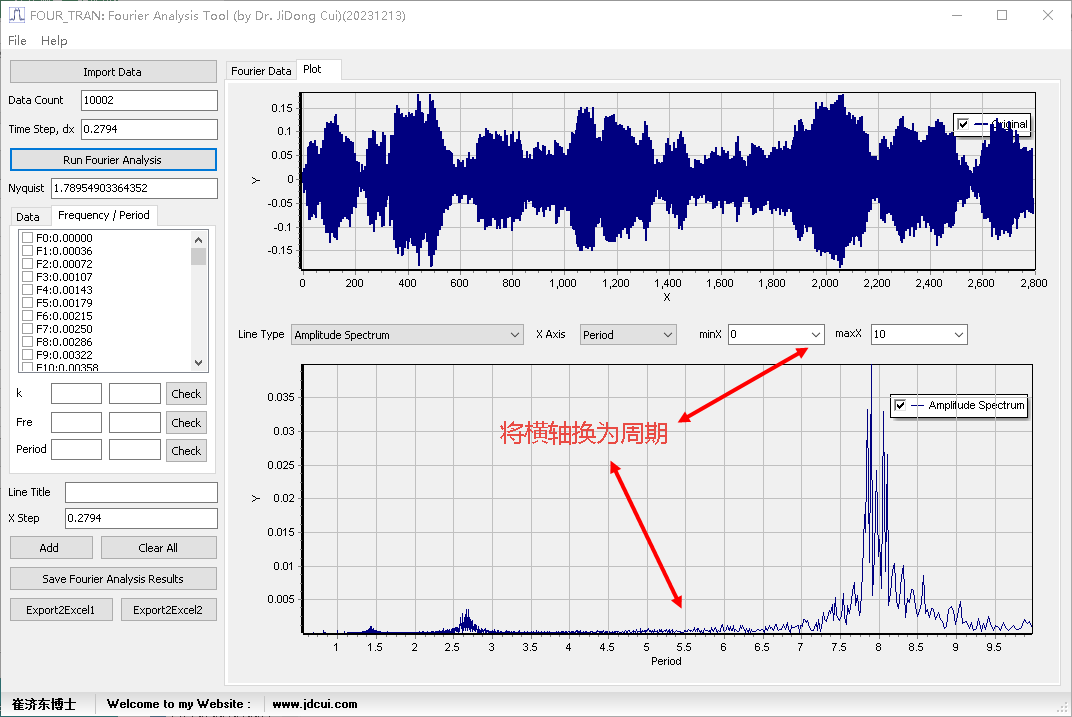Image resolution: width=1072 pixels, height=717 pixels.
Task: Check the F6:0.00215 checkbox
Action: (28, 316)
